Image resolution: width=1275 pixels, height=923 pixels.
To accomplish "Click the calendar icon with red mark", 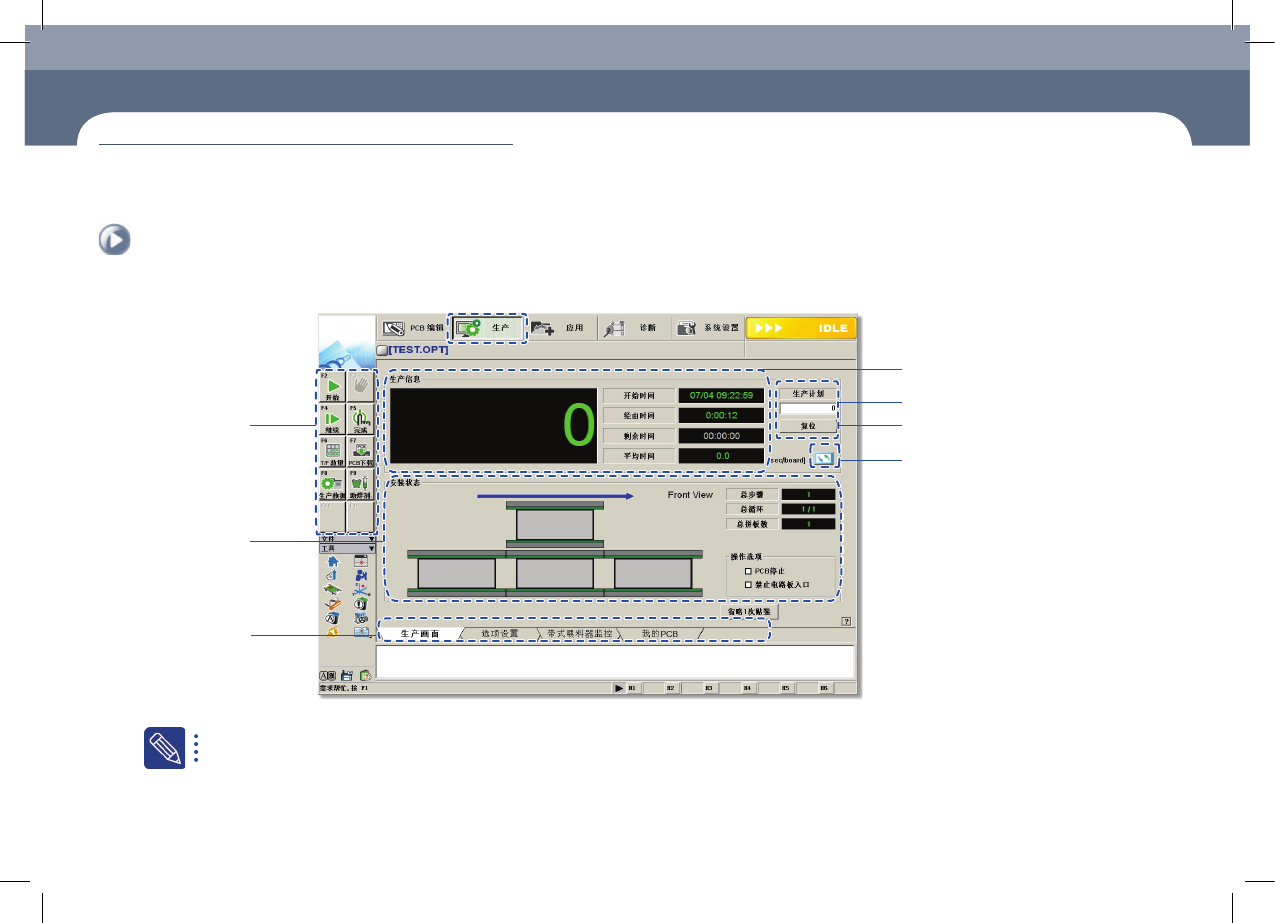I will [x=361, y=561].
